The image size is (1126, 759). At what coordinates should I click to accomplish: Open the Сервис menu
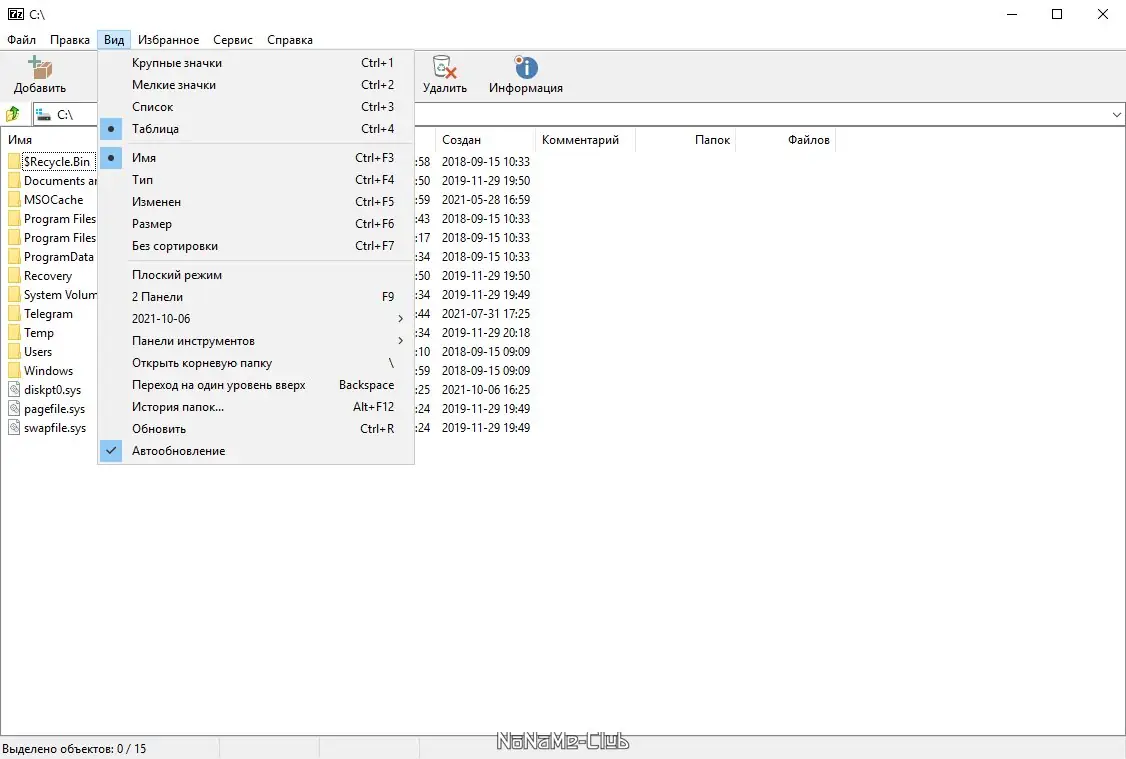[233, 39]
